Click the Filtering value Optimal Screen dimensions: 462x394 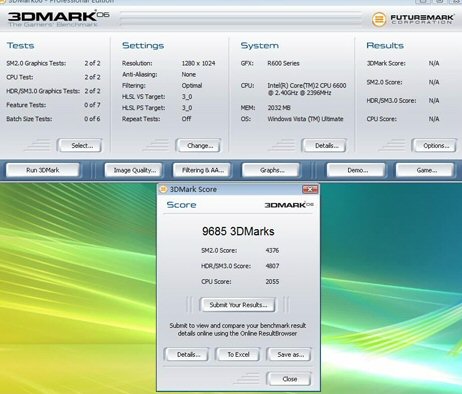[x=192, y=86]
